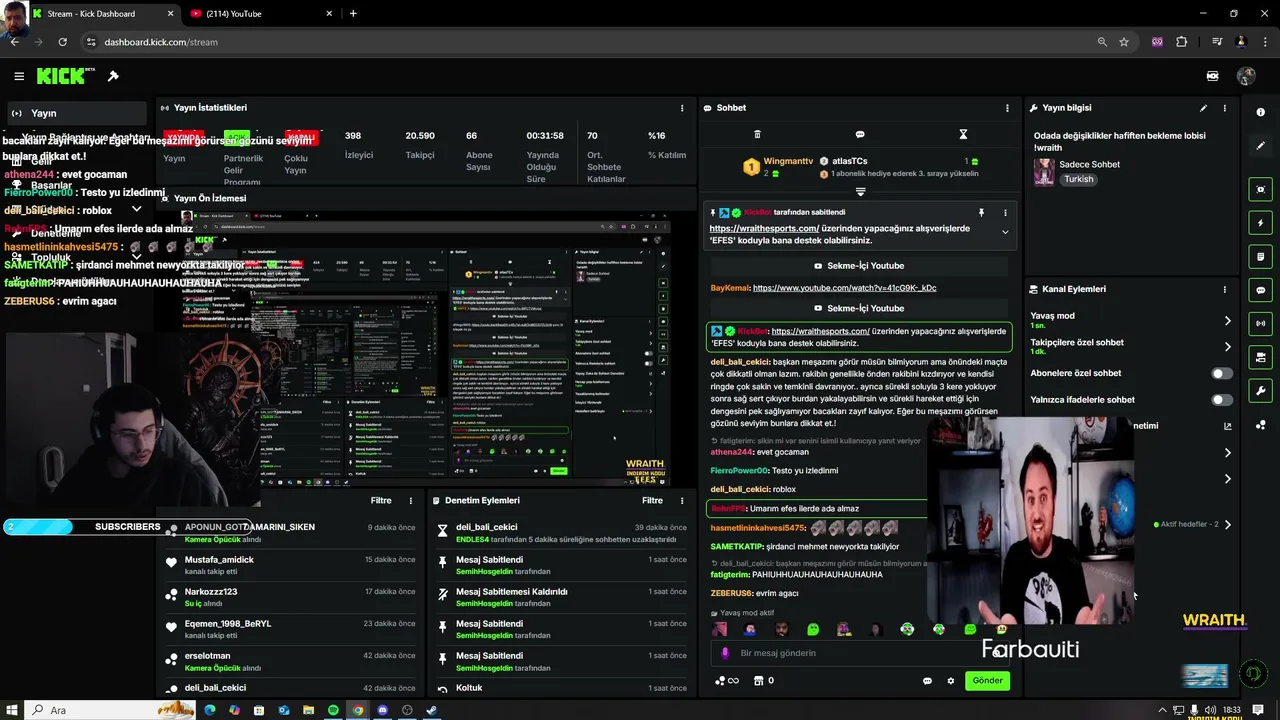Image resolution: width=1280 pixels, height=720 pixels.
Task: Click the Turkish language tag
Action: [x=1079, y=179]
